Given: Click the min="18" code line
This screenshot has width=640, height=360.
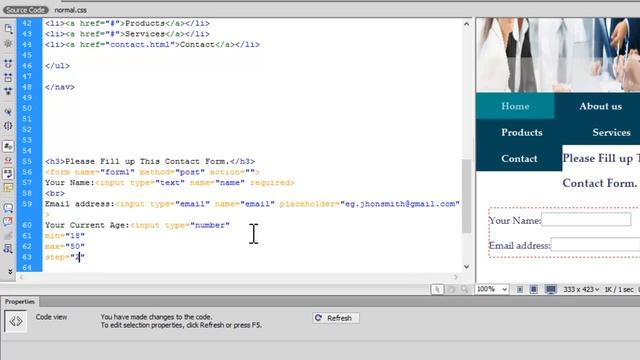Looking at the screenshot, I should pos(65,236).
